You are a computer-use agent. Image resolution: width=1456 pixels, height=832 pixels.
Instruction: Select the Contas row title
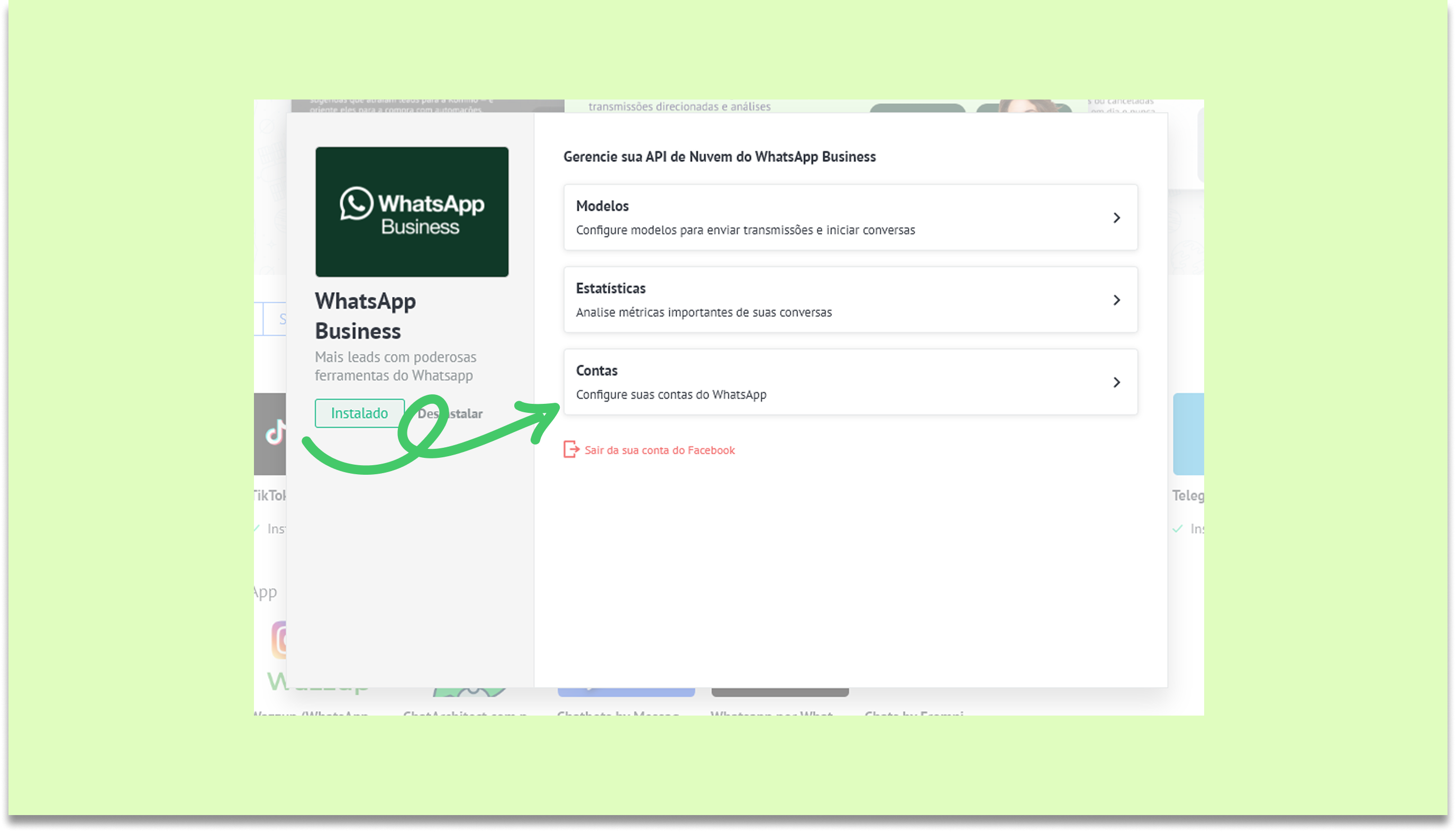point(596,370)
